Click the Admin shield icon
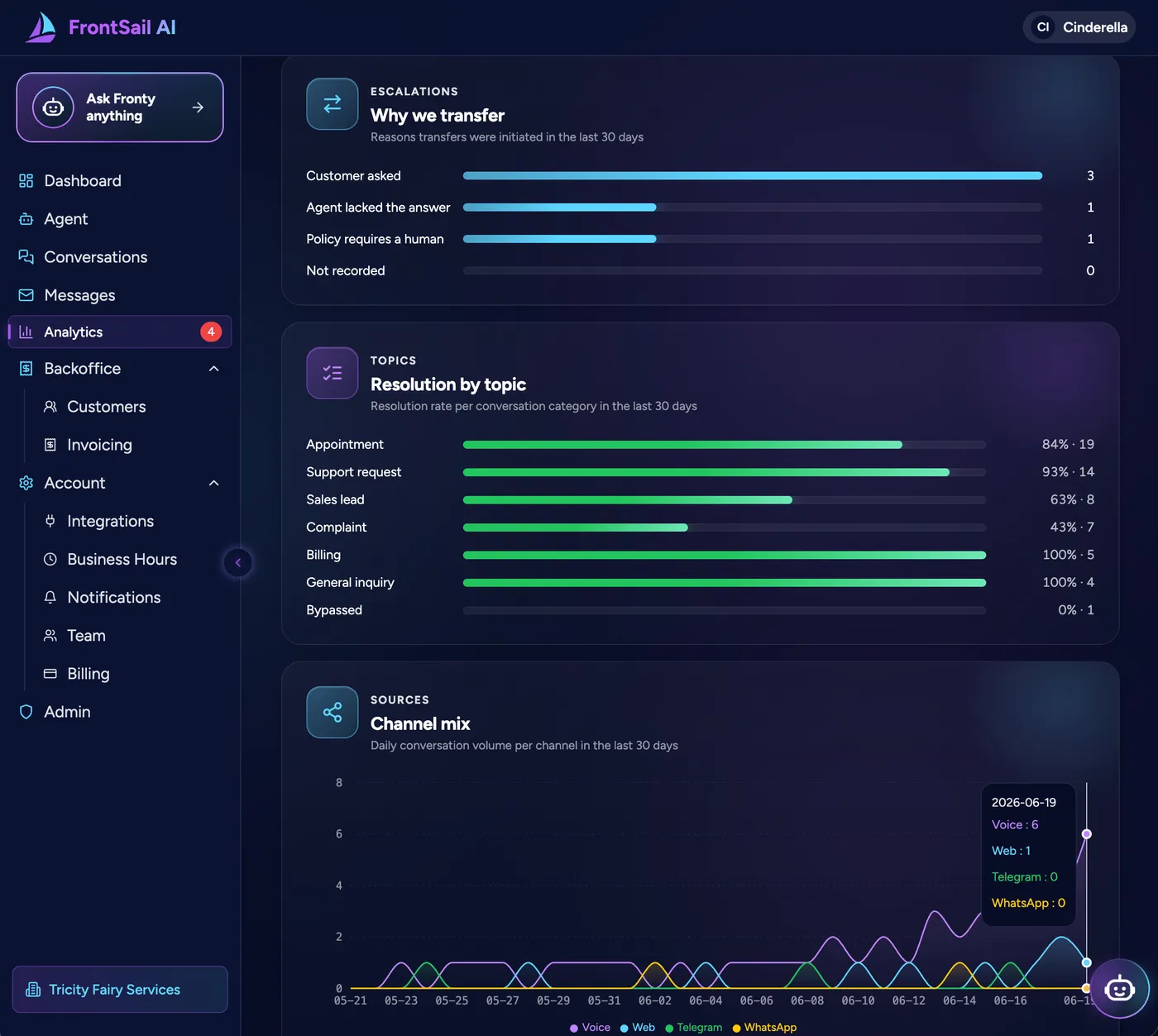1158x1036 pixels. point(26,712)
